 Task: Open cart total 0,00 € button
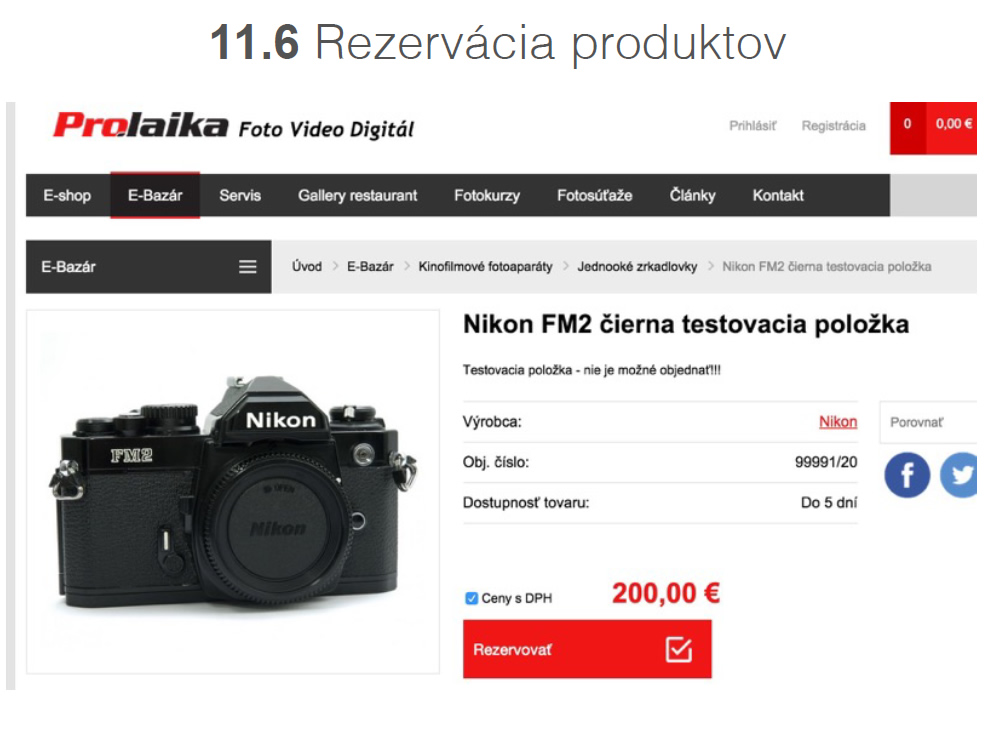tap(952, 125)
